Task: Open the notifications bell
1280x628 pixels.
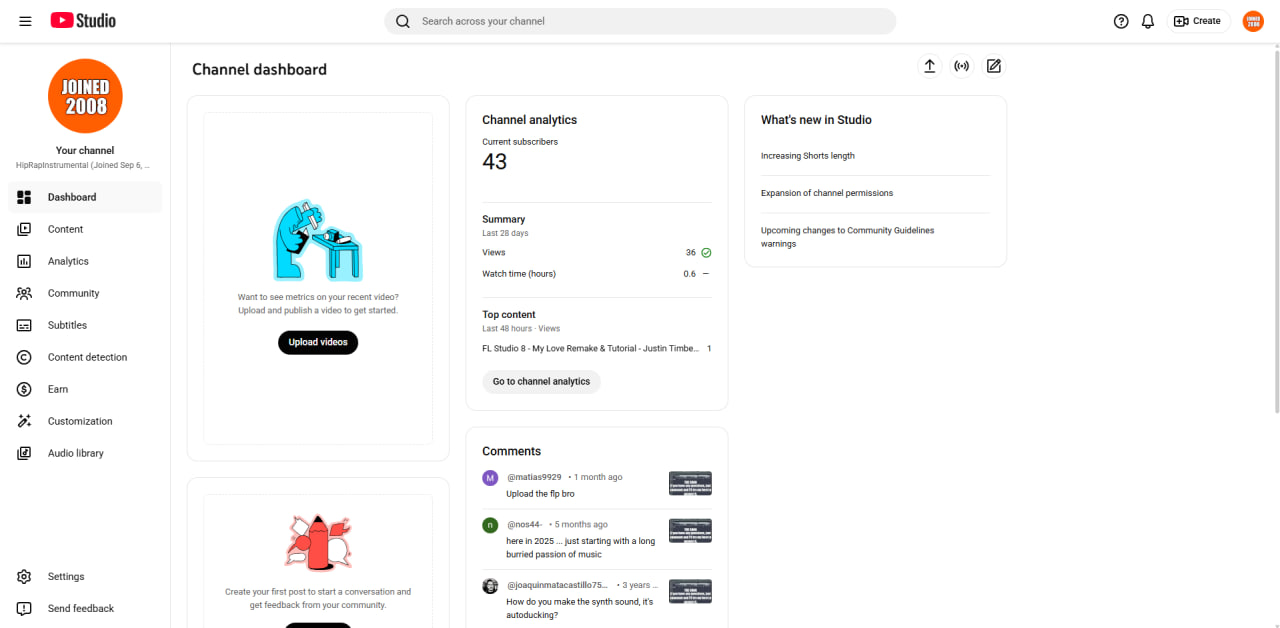Action: tap(1148, 21)
